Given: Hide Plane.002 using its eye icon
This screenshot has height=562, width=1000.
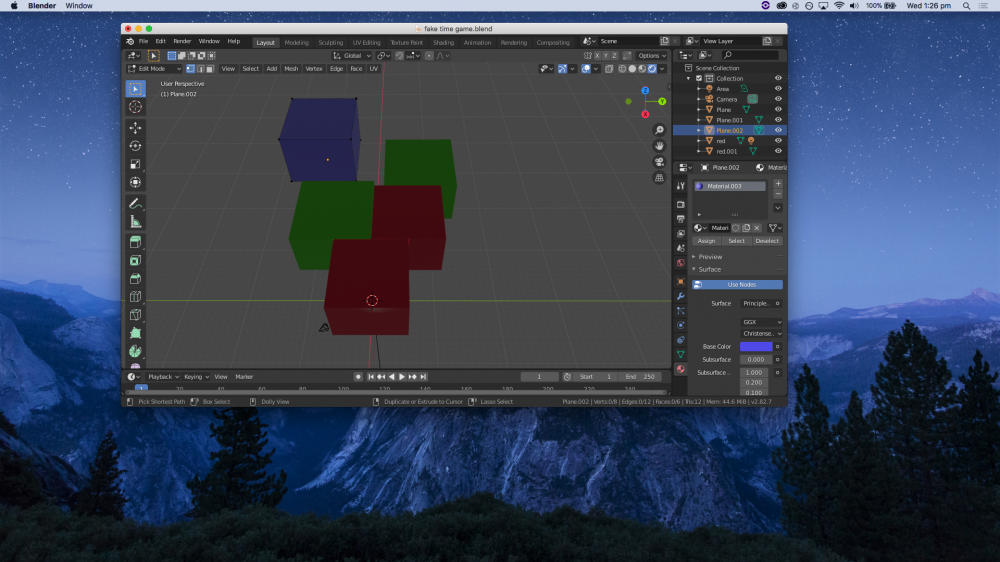Looking at the screenshot, I should coord(778,130).
